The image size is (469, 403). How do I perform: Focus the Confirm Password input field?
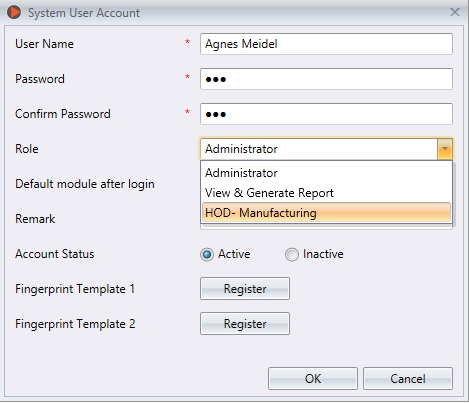point(326,114)
